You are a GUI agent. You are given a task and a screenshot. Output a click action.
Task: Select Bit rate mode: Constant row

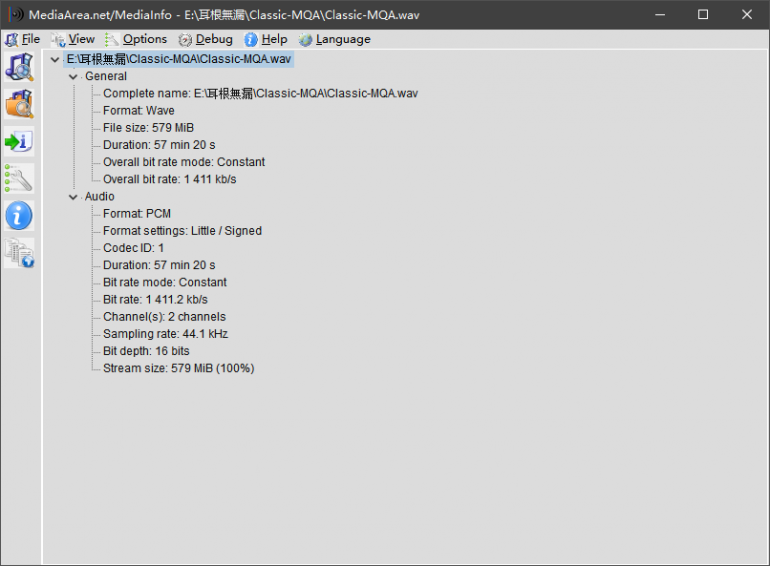[x=165, y=282]
